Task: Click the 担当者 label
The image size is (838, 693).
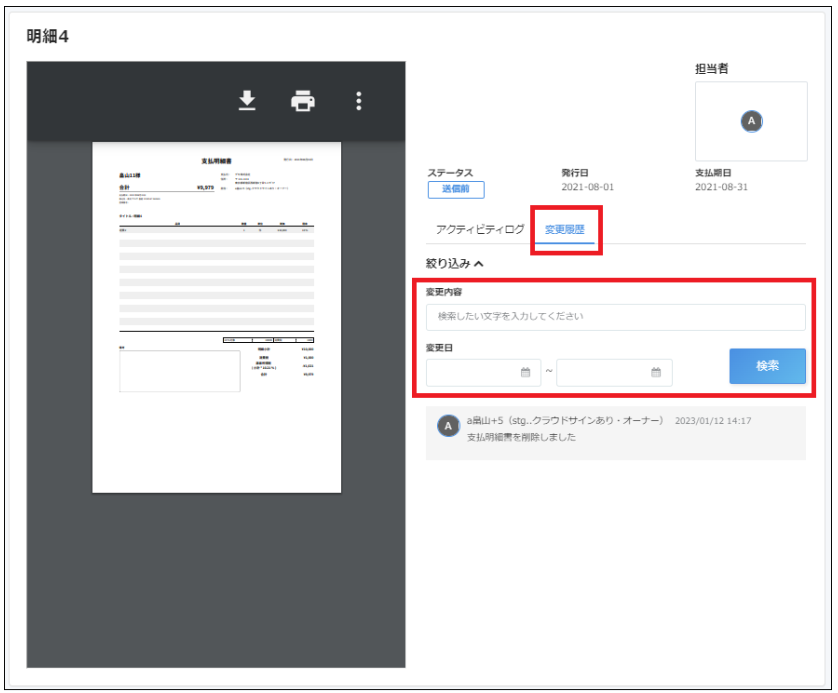Action: coord(711,68)
